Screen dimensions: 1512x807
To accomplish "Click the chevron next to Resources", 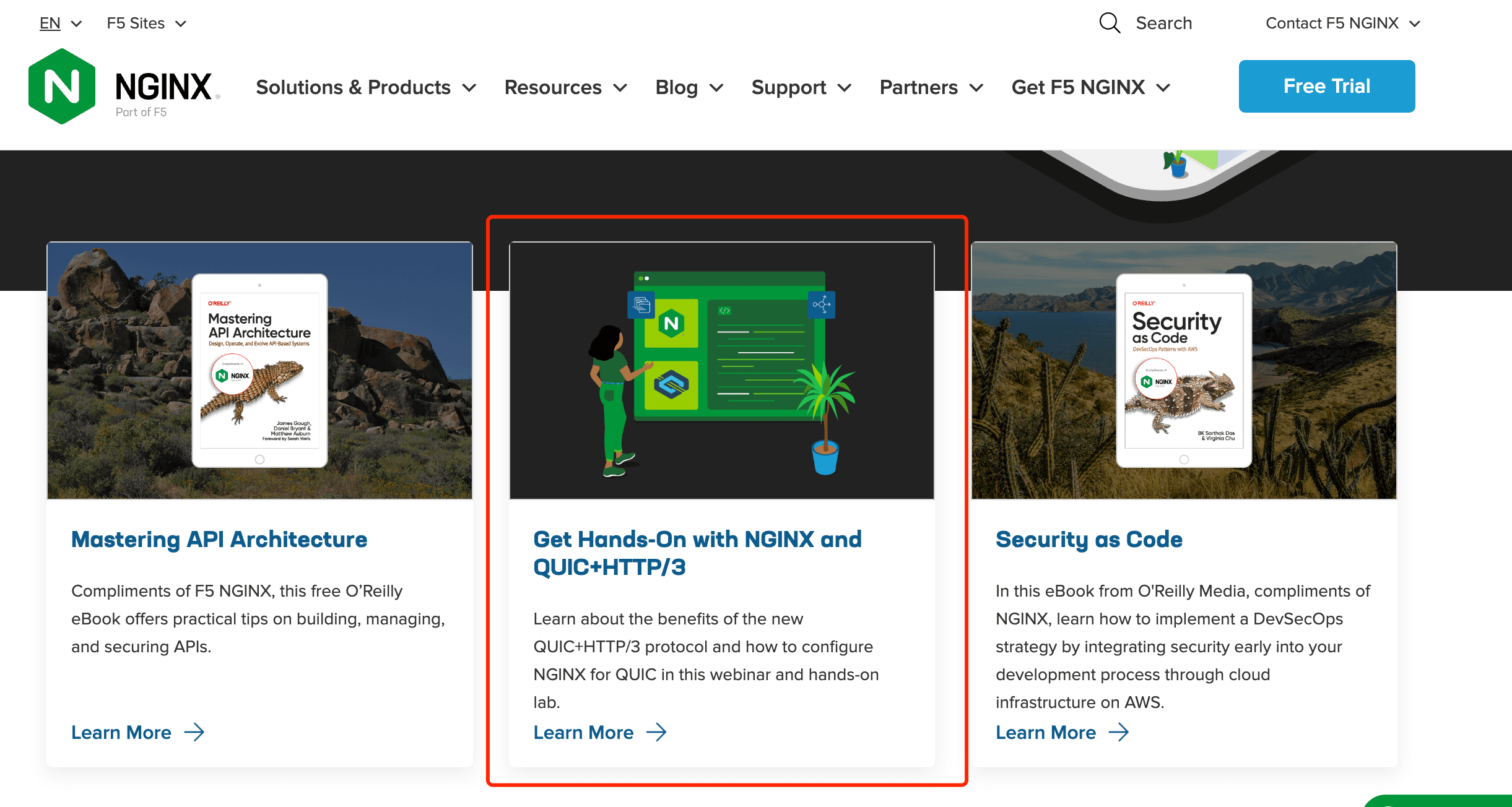I will pyautogui.click(x=620, y=88).
